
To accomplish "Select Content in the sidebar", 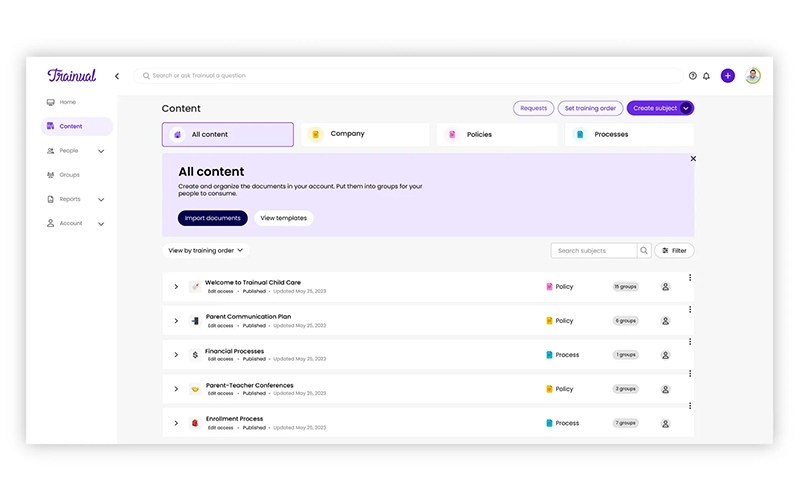I will click(77, 126).
